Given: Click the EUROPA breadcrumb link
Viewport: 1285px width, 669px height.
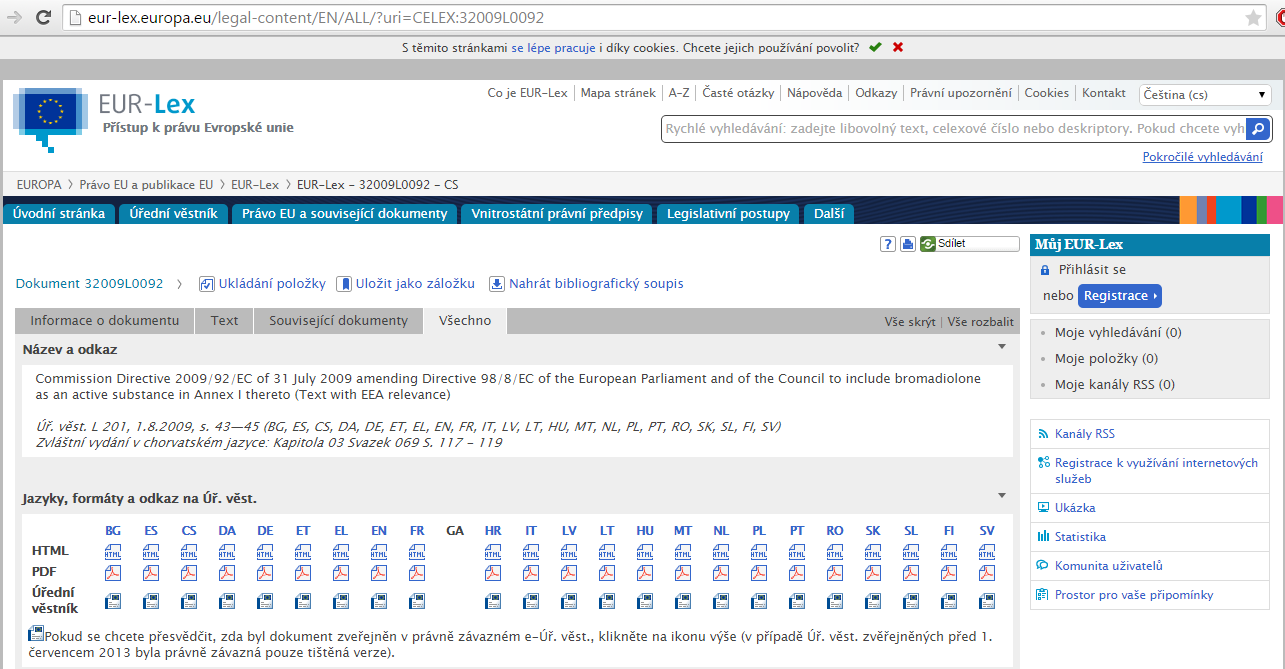Looking at the screenshot, I should click(x=39, y=185).
